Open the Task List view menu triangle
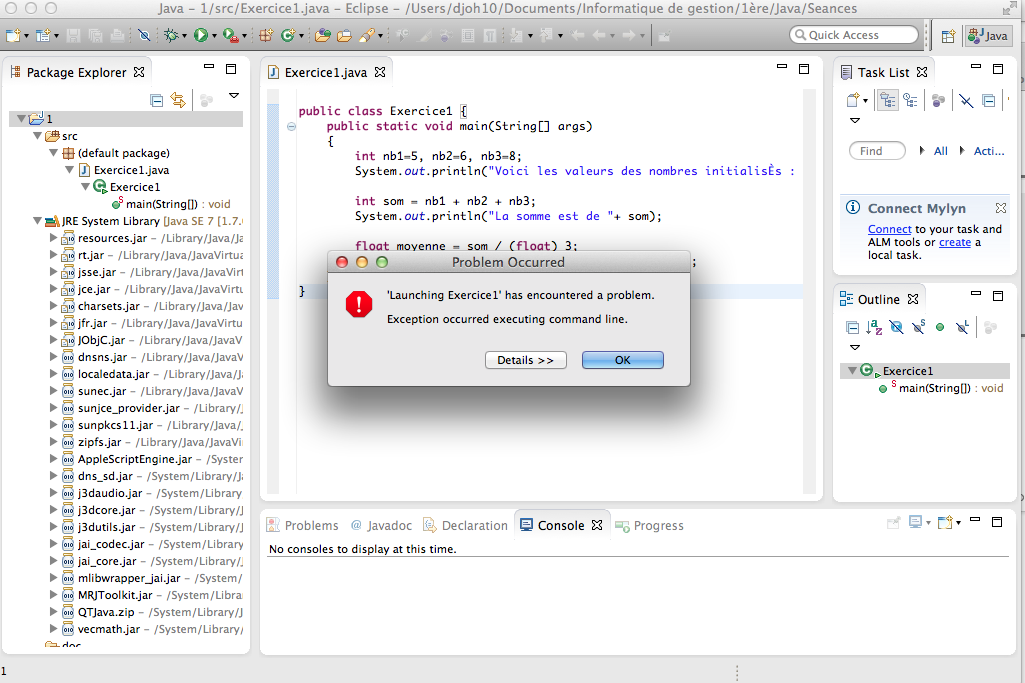1025x683 pixels. coord(855,120)
